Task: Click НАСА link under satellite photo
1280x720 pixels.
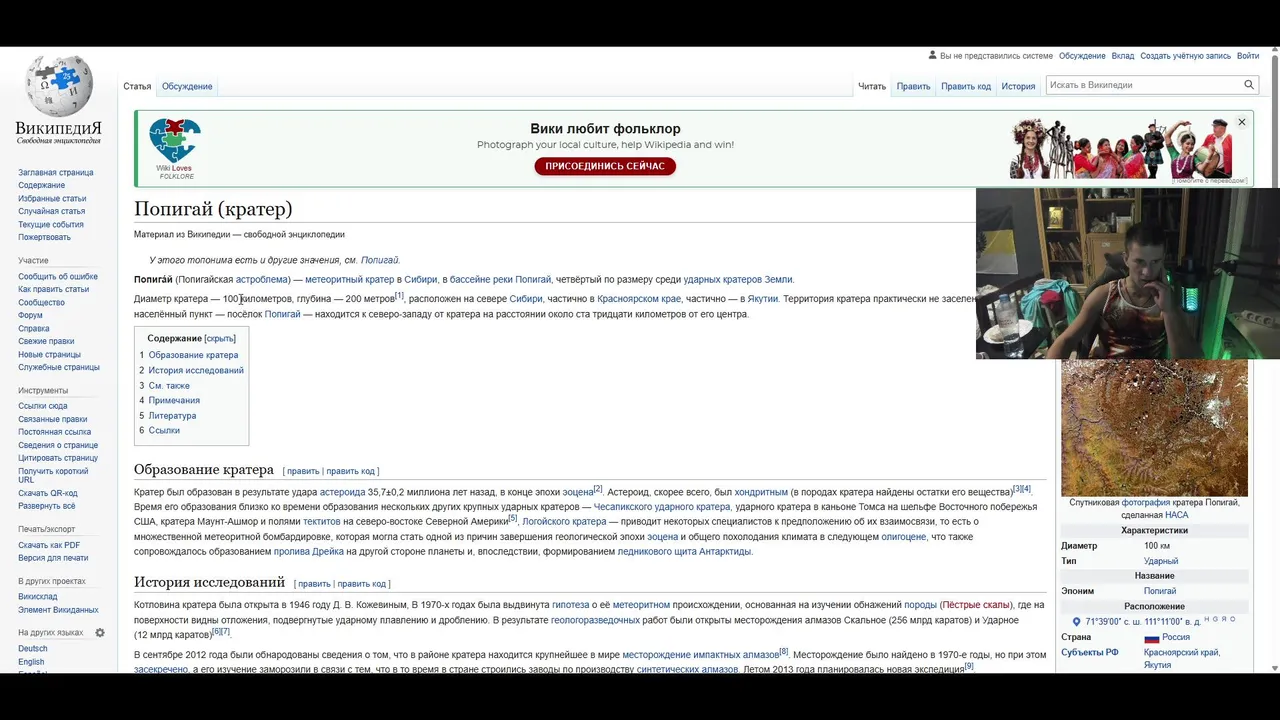Action: point(1177,515)
